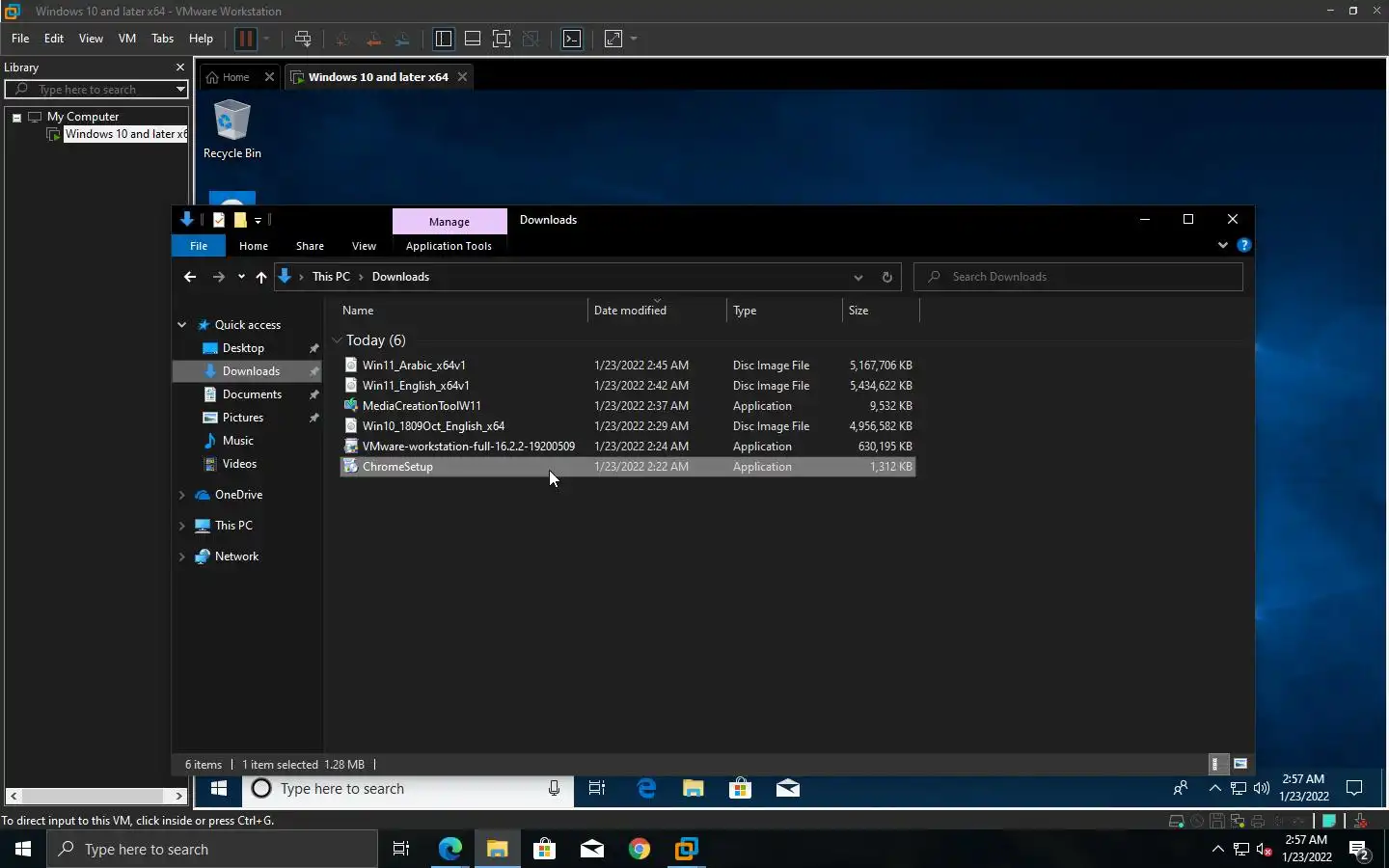Image resolution: width=1389 pixels, height=868 pixels.
Task: Click the muted volume icon in host tray
Action: pyautogui.click(x=1265, y=850)
